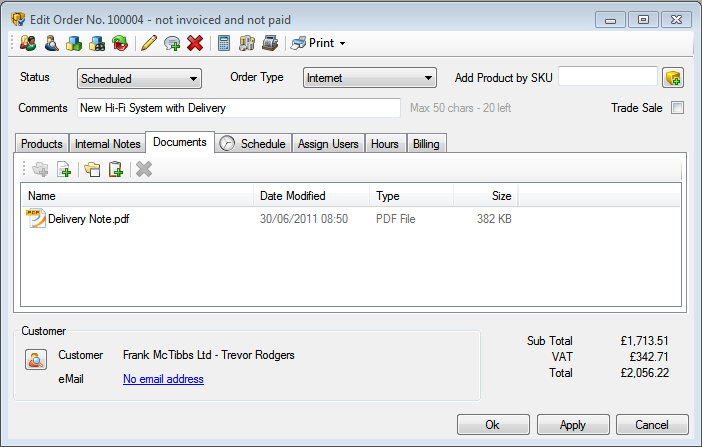Click the add comment speech bubble icon

(172, 43)
